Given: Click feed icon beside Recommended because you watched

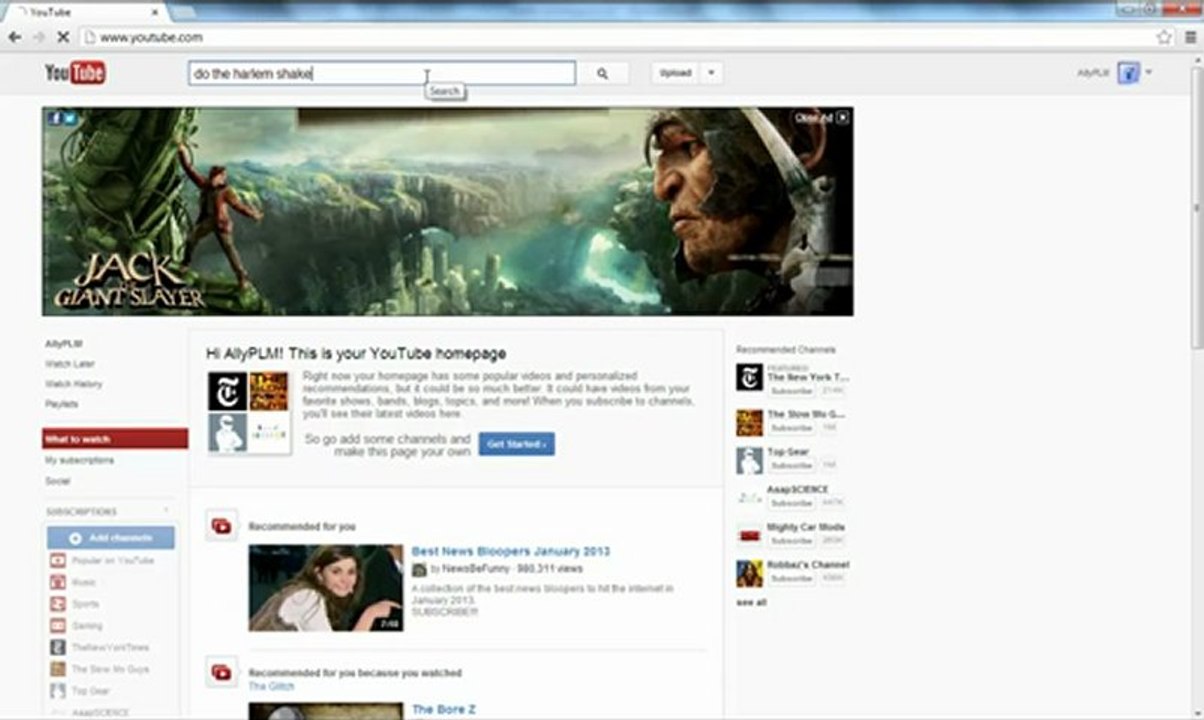Looking at the screenshot, I should (222, 672).
